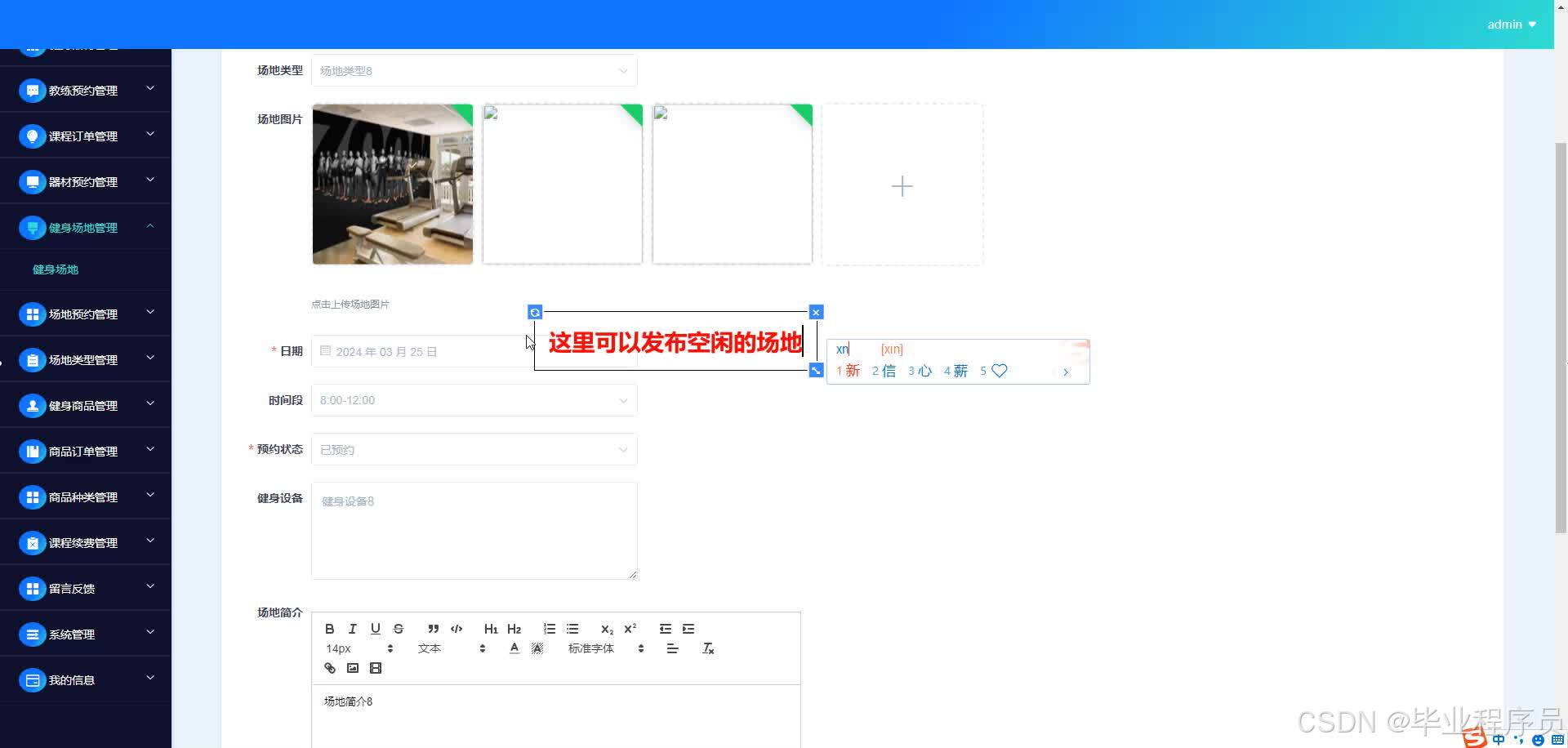The height and width of the screenshot is (748, 1568).
Task: Open the 场地类型 dropdown
Action: coord(474,71)
